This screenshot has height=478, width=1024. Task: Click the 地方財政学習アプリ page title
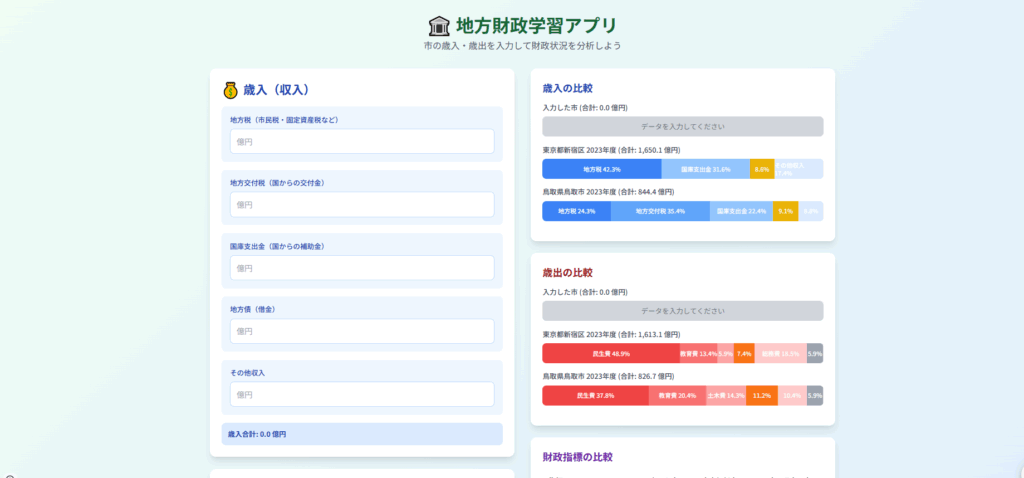(536, 26)
